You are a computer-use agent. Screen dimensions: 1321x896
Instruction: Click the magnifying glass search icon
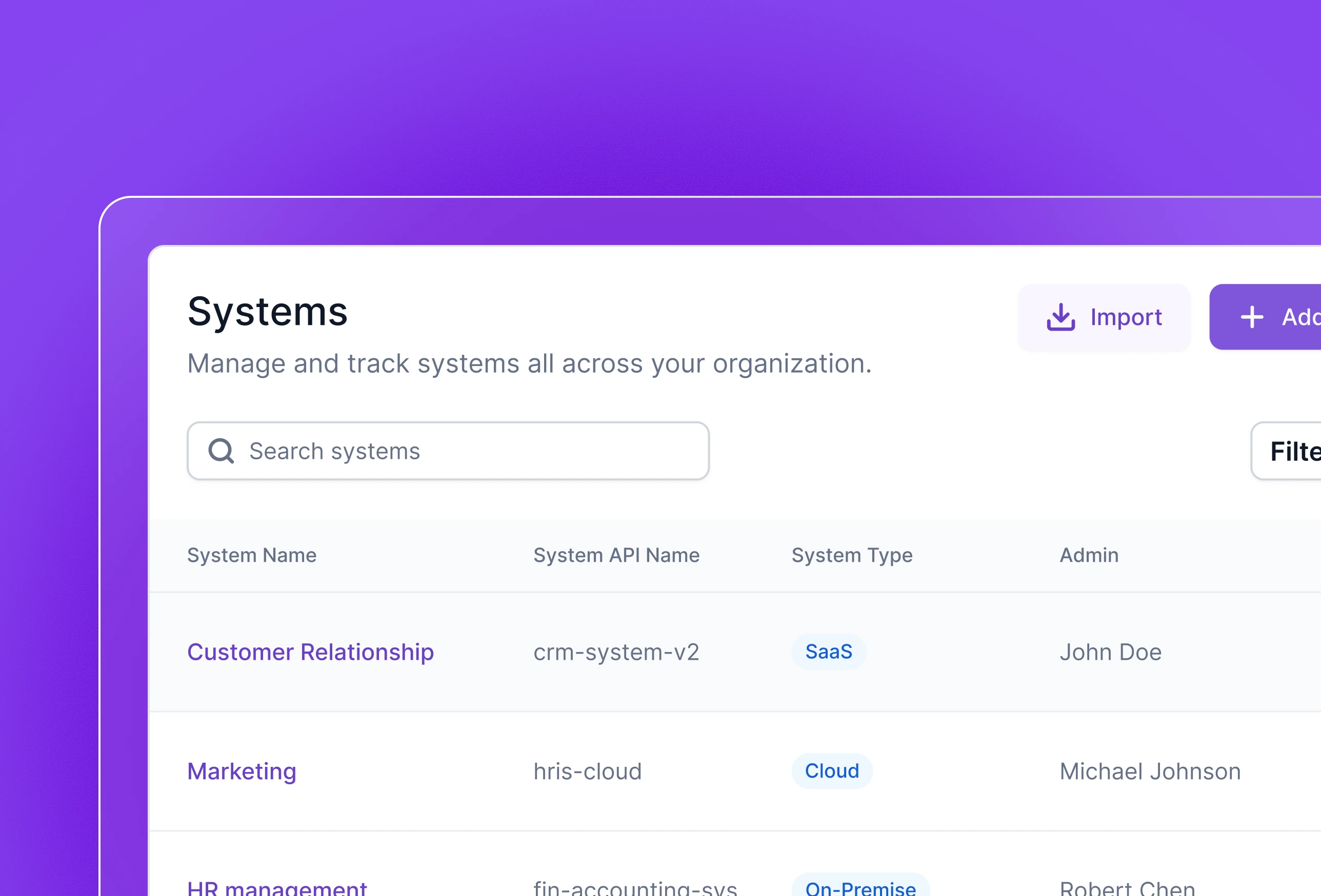click(221, 451)
